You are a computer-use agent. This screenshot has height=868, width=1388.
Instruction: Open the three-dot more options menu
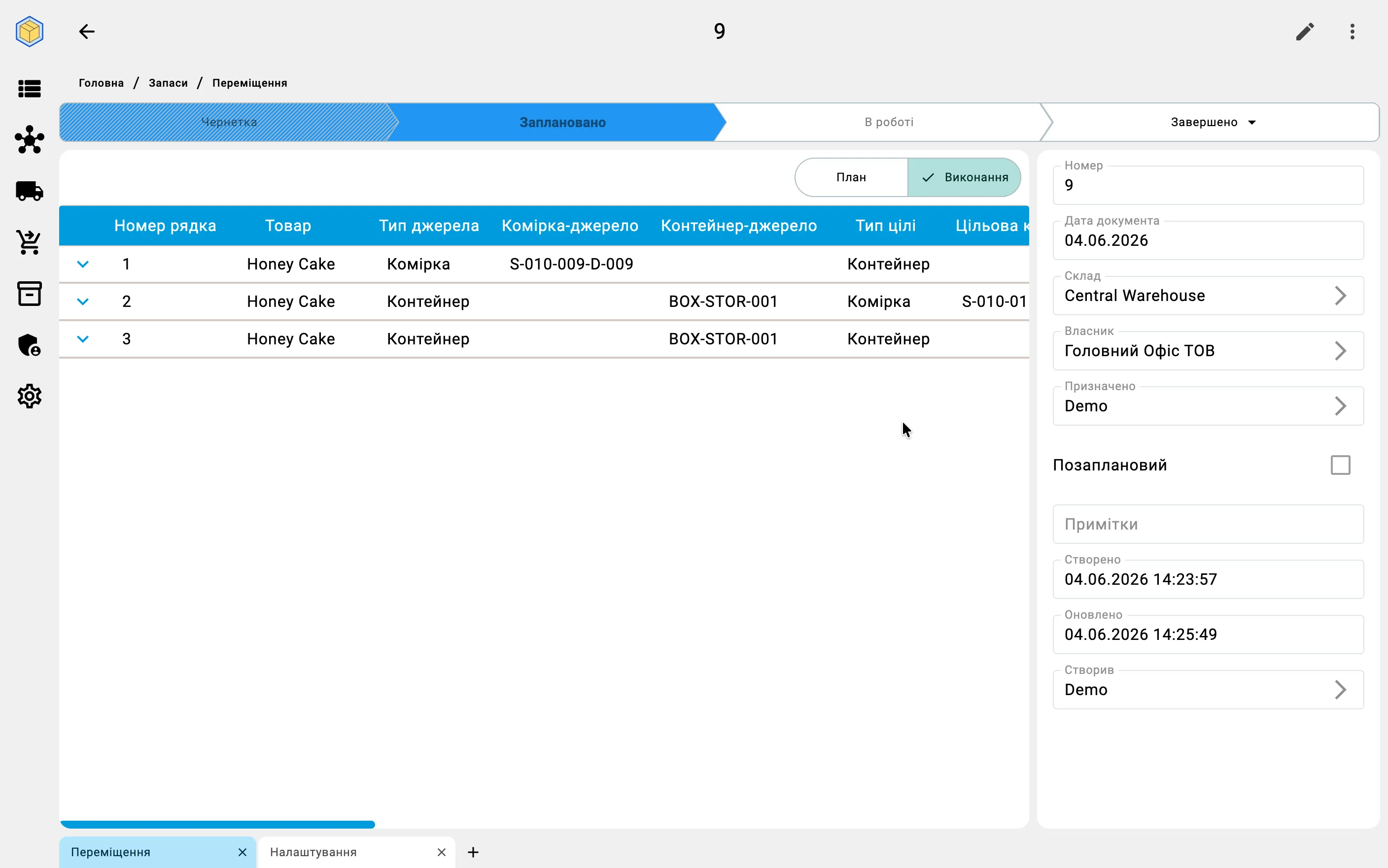pyautogui.click(x=1352, y=32)
